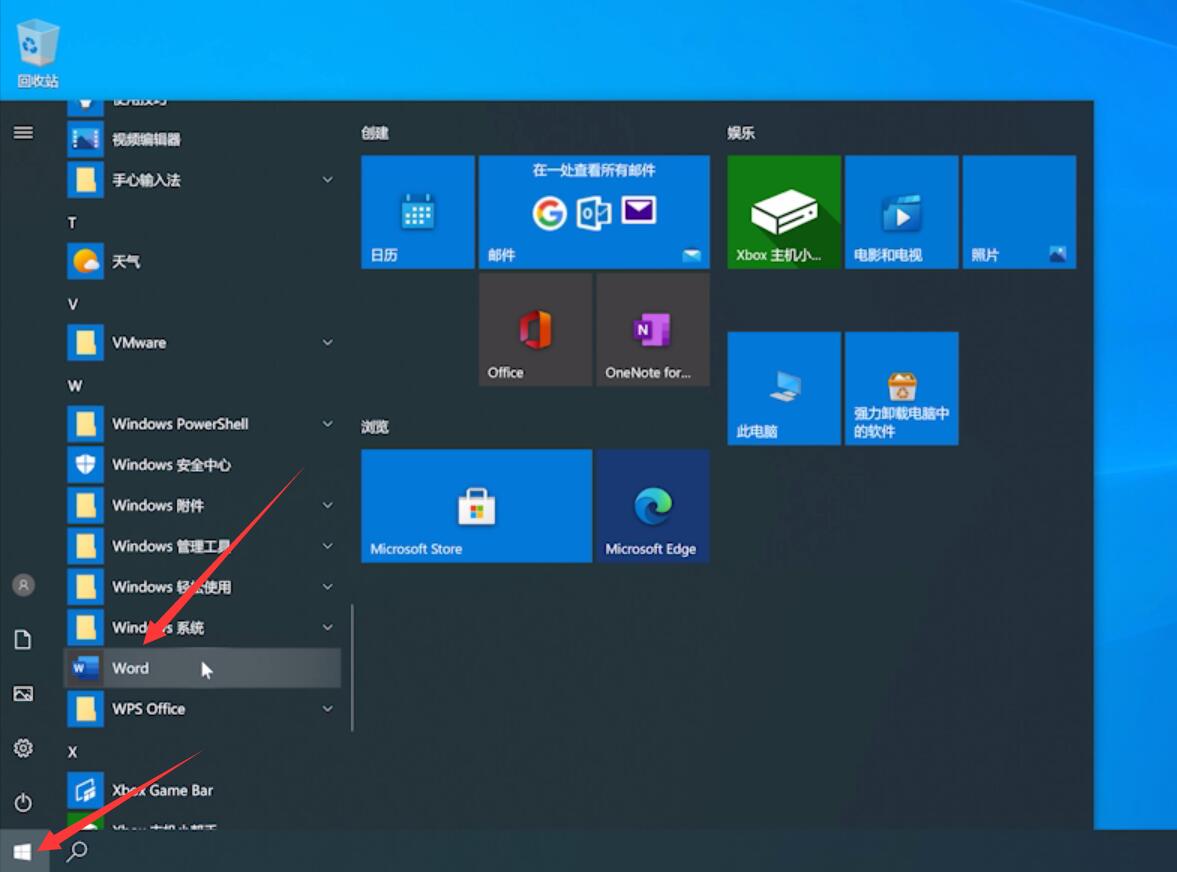This screenshot has height=872, width=1177.
Task: Open Windows Security Center (安全中心)
Action: point(203,465)
